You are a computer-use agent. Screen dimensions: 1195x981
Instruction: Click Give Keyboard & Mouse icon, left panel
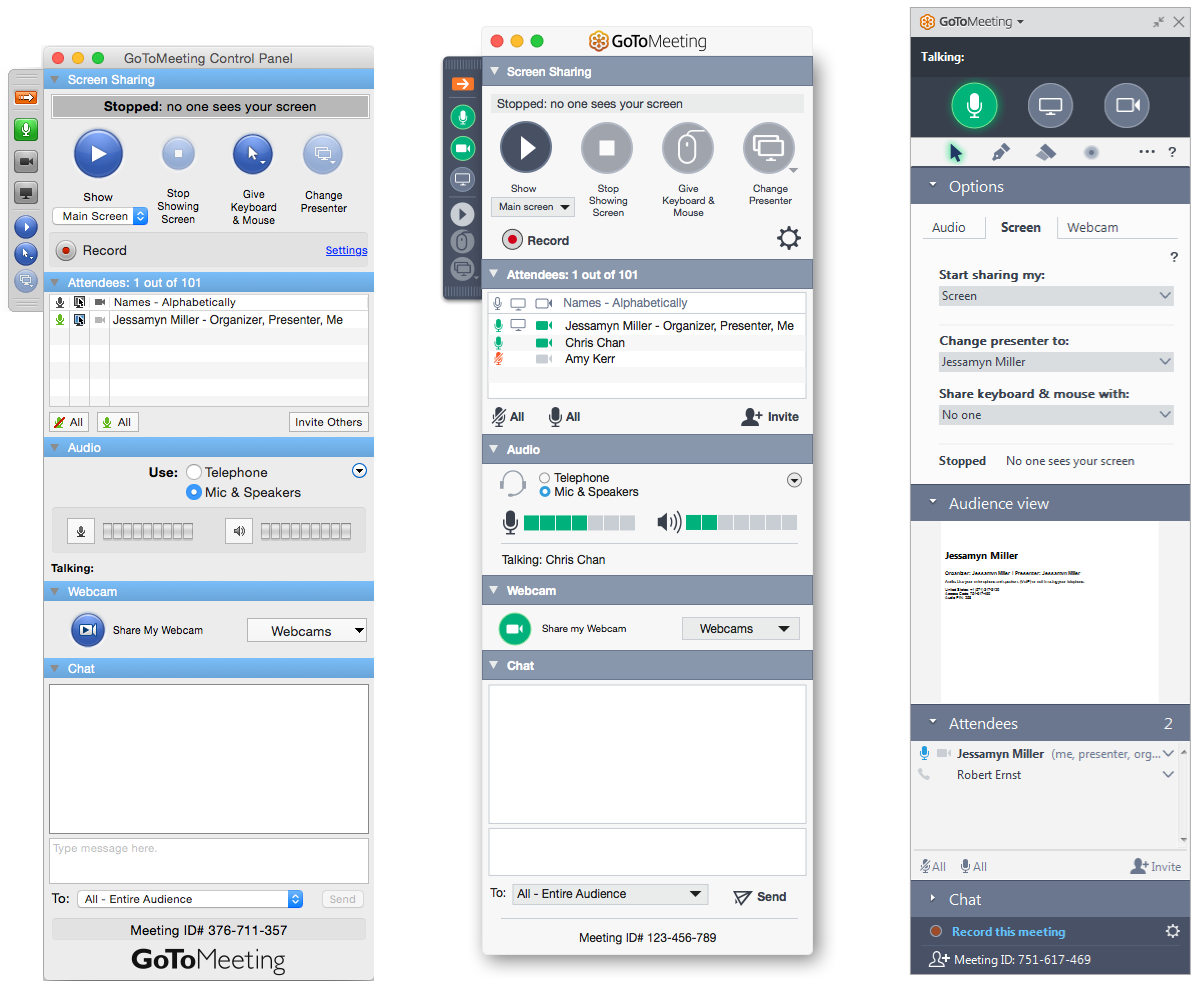(253, 155)
